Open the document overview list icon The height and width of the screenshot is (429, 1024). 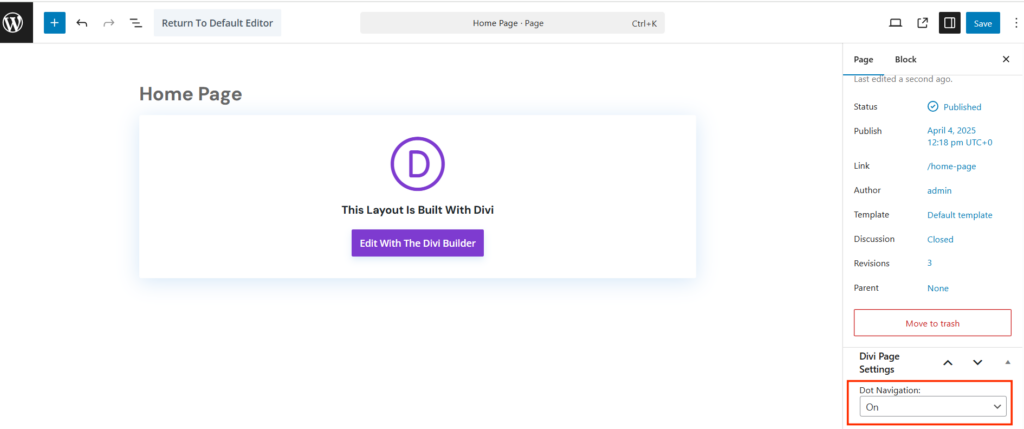136,23
